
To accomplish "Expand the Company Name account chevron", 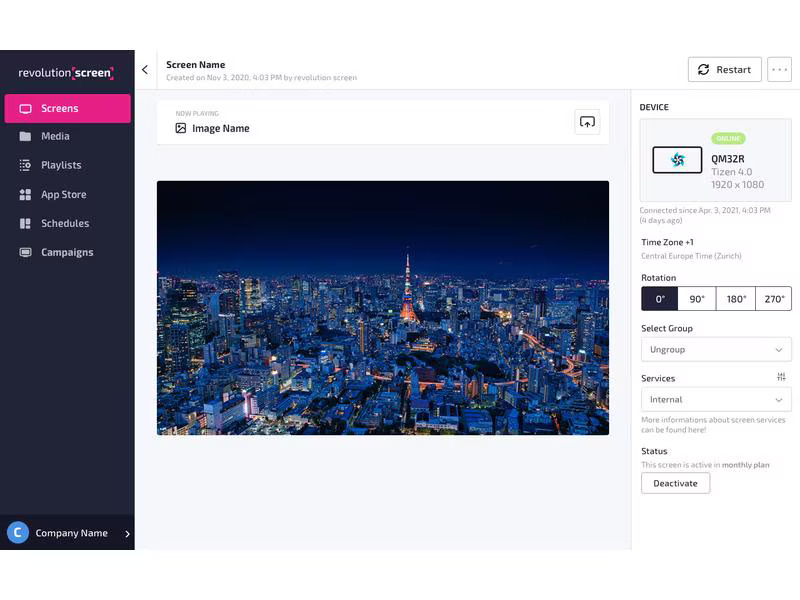I will (x=127, y=534).
